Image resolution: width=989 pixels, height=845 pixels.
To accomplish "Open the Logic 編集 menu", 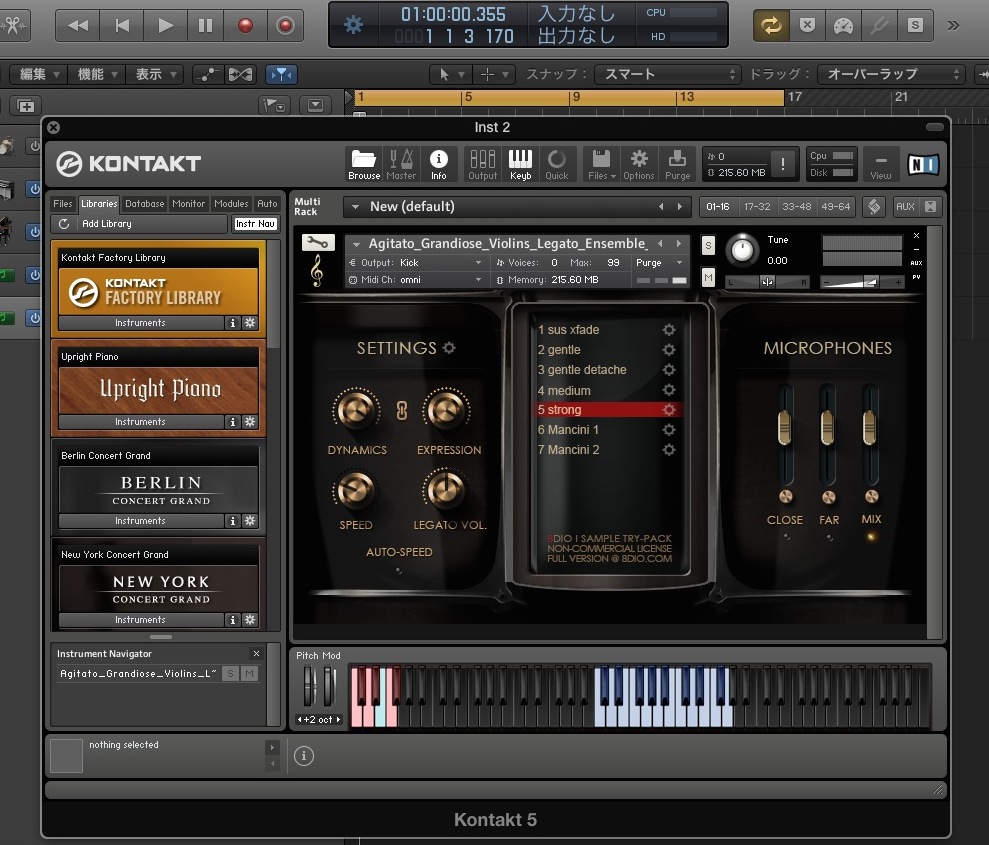I will click(39, 74).
